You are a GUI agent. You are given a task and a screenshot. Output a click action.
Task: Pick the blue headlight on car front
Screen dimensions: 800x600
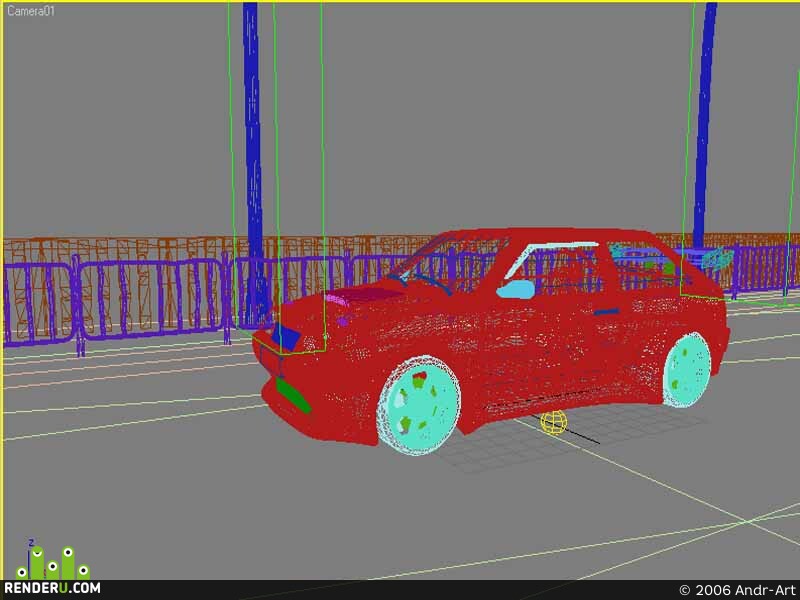pos(285,337)
